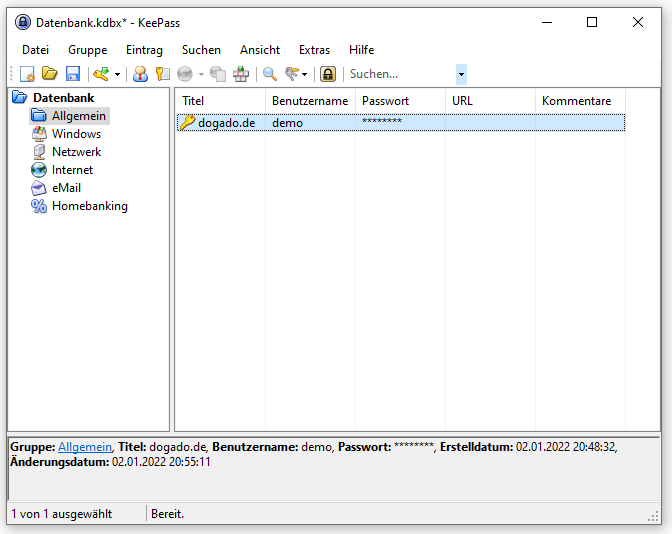The image size is (672, 534).
Task: Sort entries by the Benutzername column header
Action: click(310, 101)
